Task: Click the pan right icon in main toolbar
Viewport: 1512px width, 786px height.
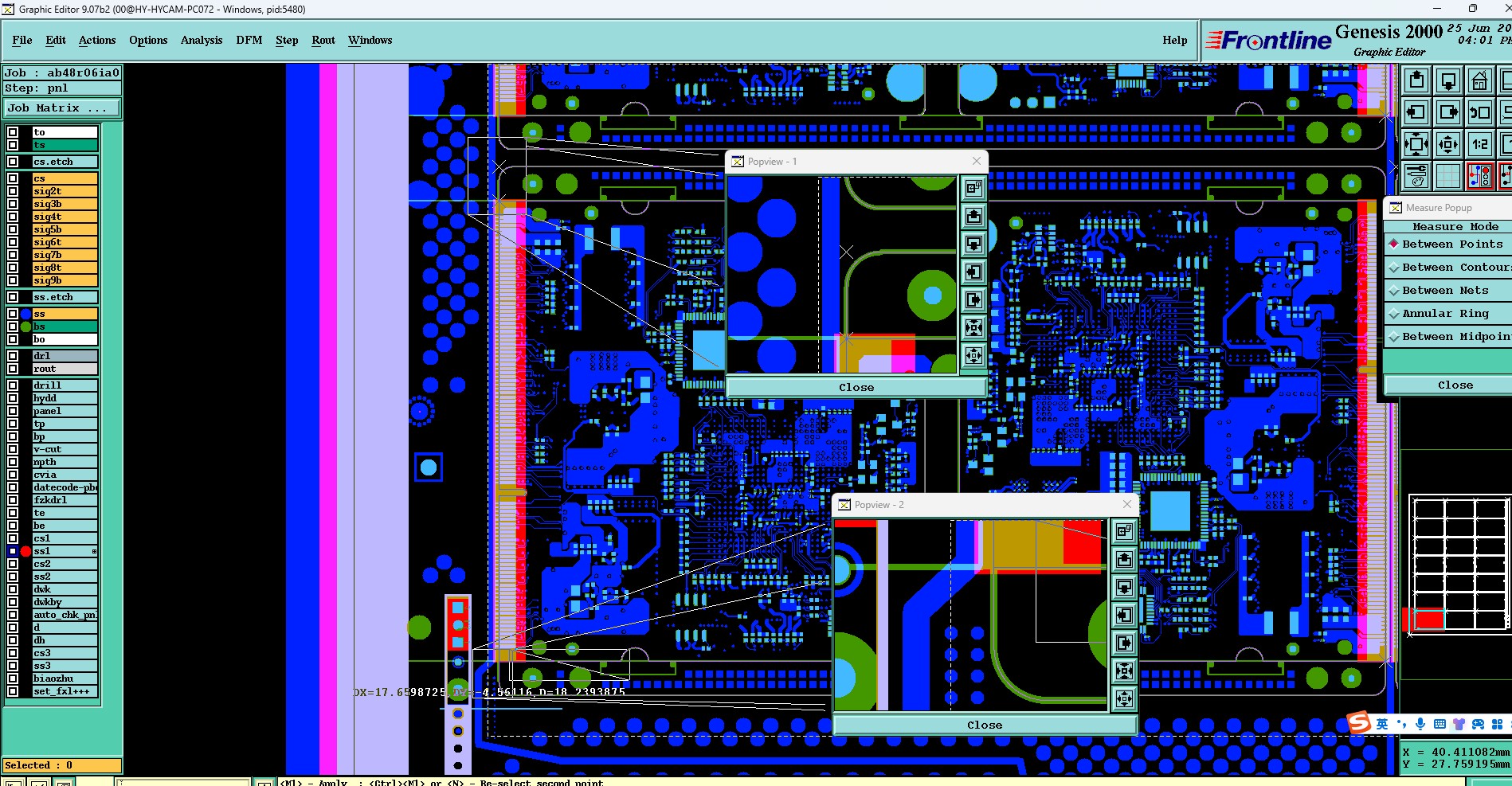Action: coord(1448,112)
